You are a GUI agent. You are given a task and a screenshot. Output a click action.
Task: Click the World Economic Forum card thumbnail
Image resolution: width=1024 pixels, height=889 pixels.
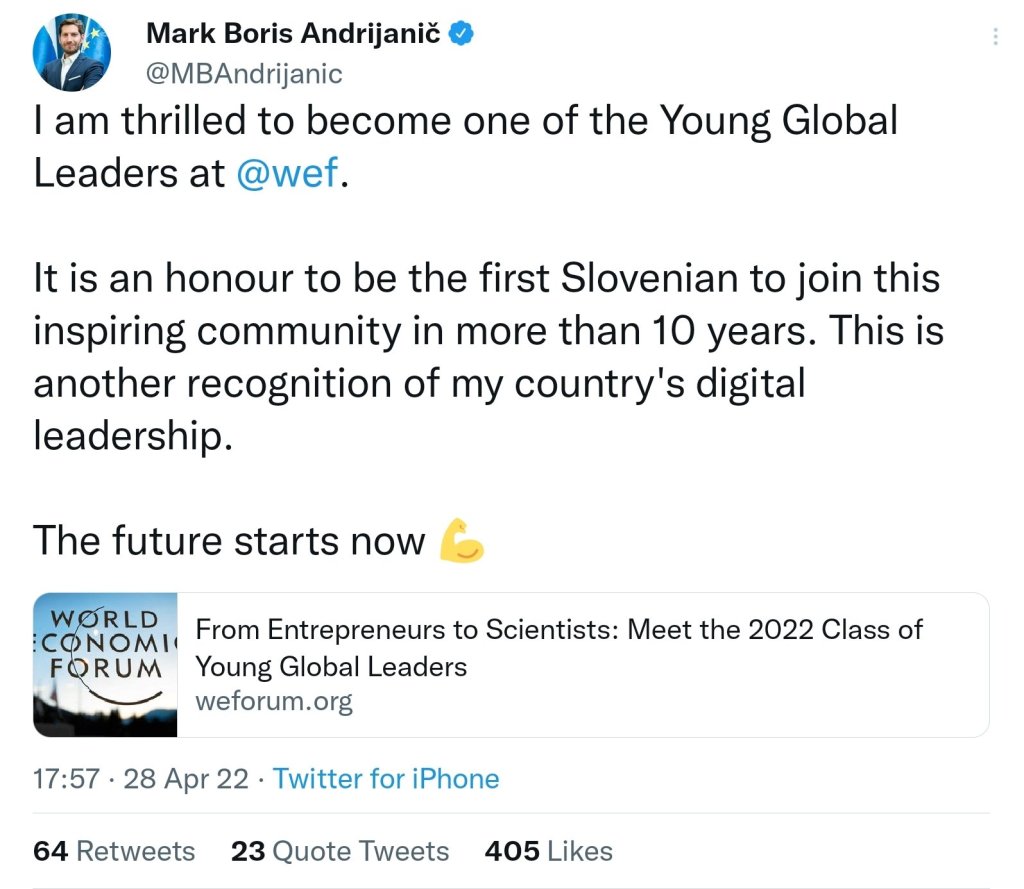[105, 665]
